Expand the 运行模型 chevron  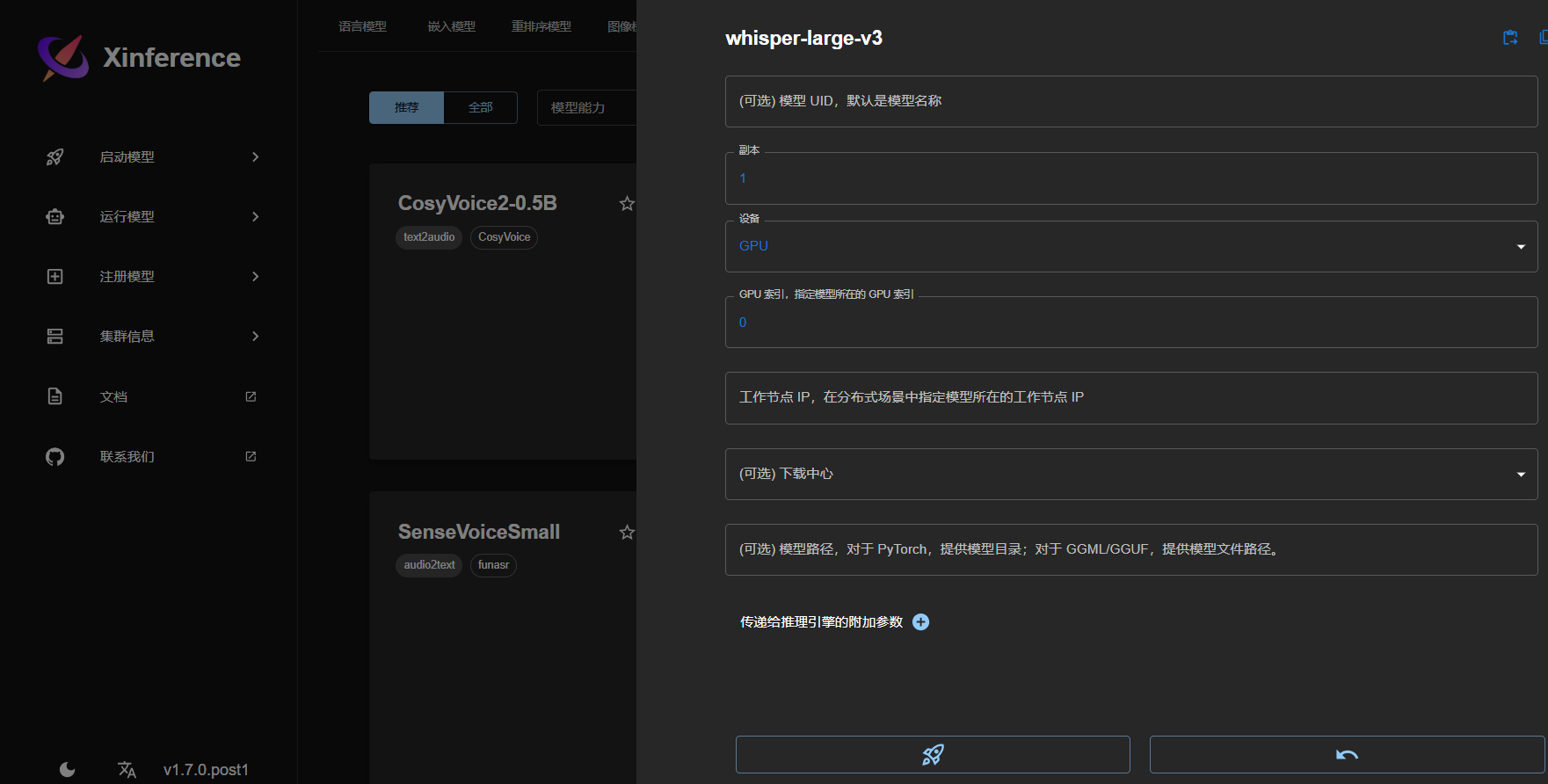[256, 216]
